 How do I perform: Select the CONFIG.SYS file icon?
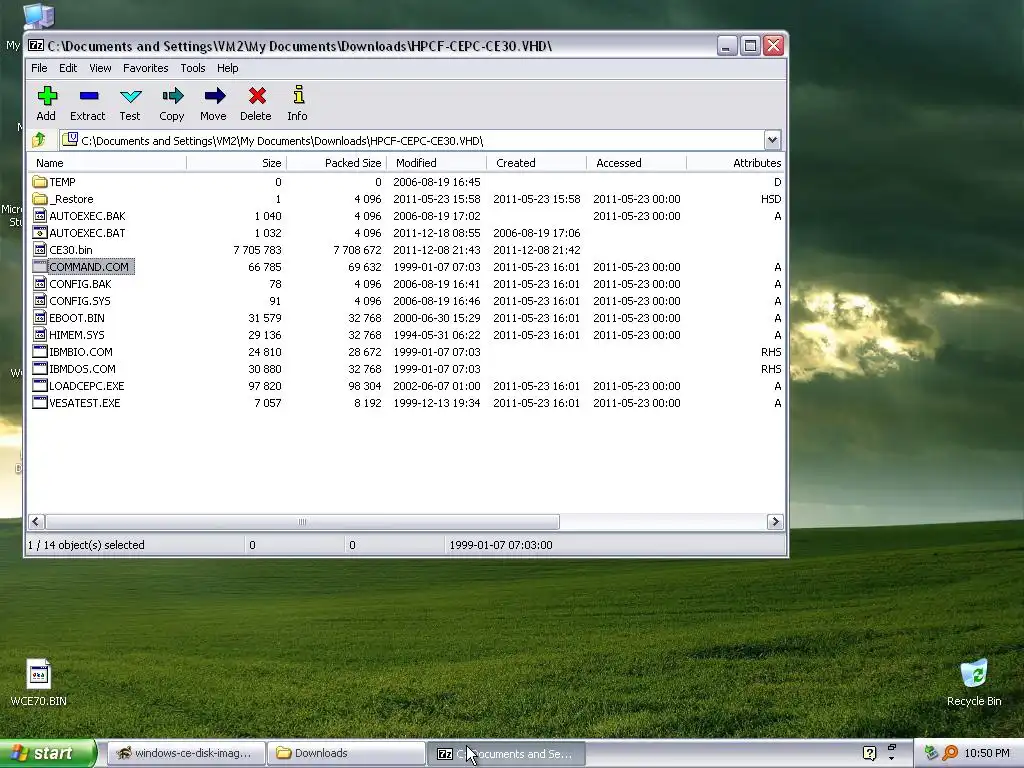(x=40, y=300)
